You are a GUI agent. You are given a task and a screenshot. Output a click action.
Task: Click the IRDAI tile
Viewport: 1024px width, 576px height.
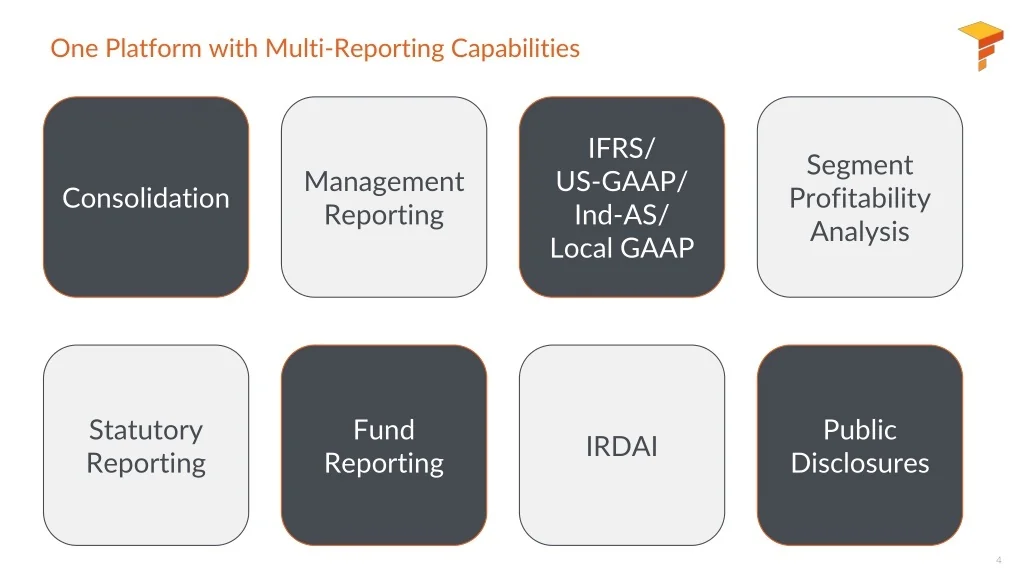pos(622,446)
